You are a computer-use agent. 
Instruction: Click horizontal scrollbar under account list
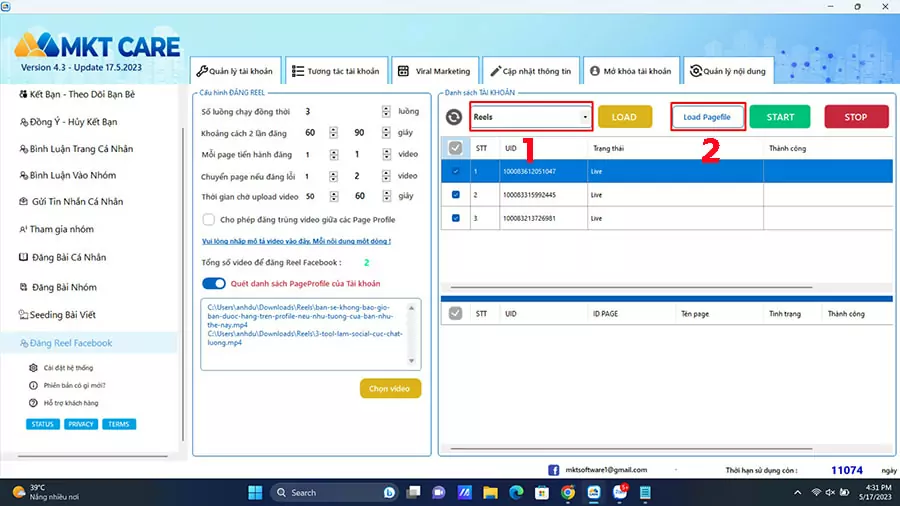pos(631,287)
